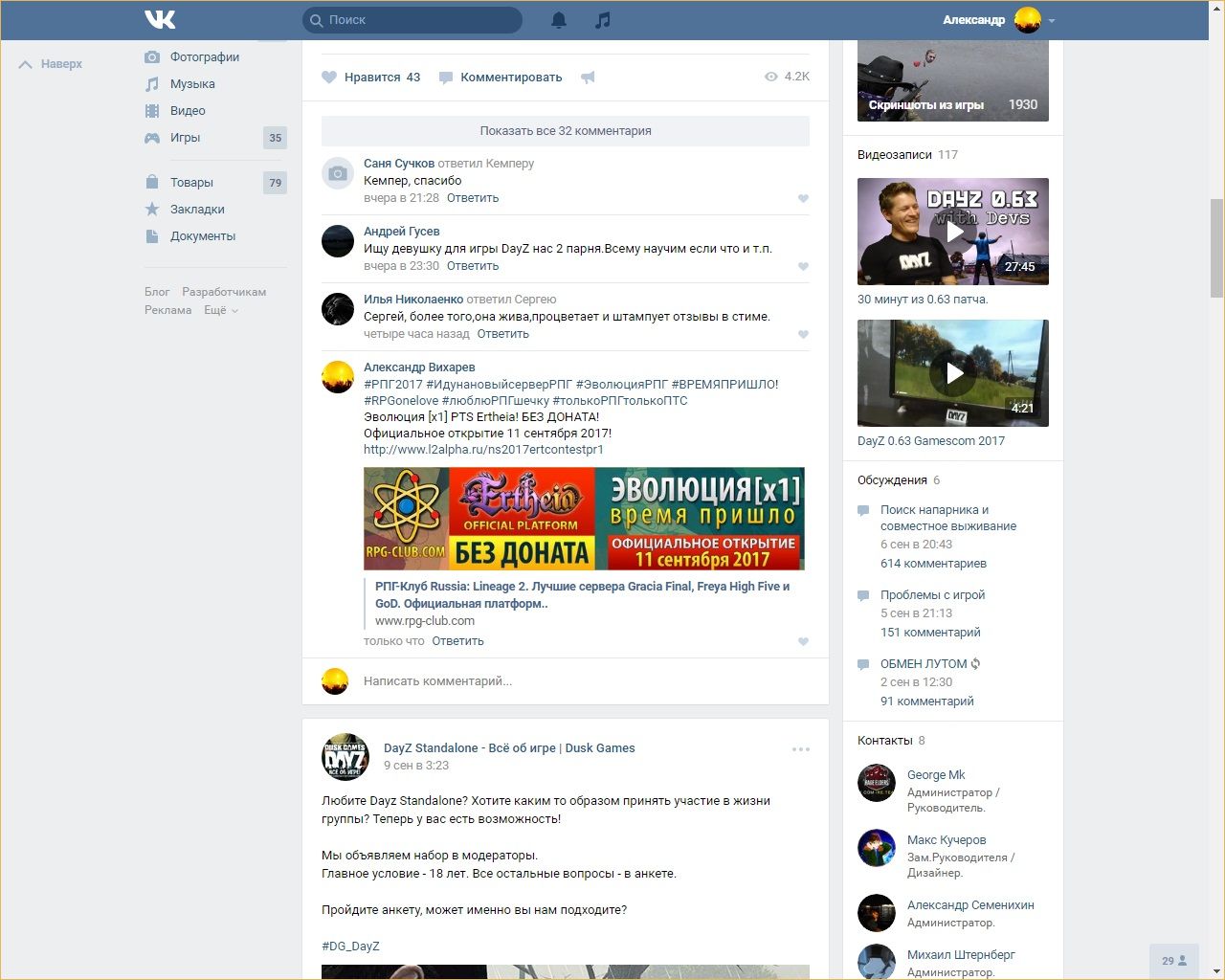Viewport: 1225px width, 980px height.
Task: Open the l2alpha.ru link in comment
Action: (x=483, y=450)
